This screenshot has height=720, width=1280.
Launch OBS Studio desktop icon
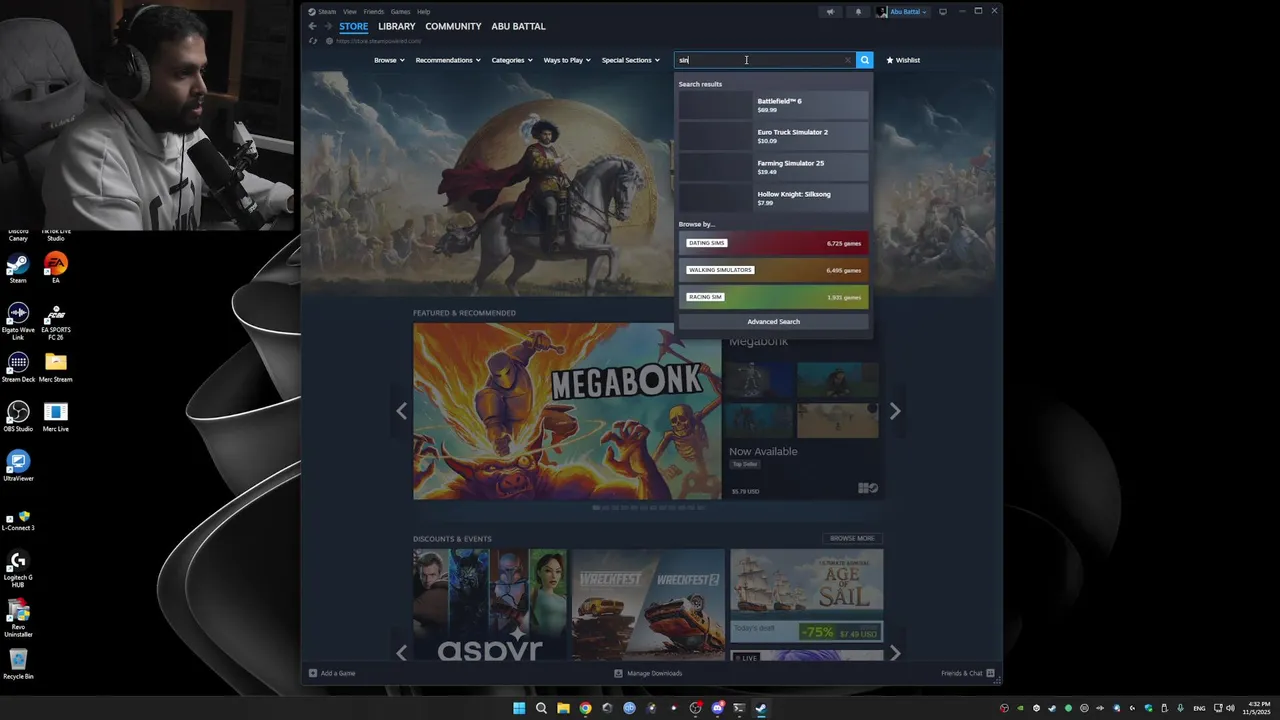click(x=18, y=417)
